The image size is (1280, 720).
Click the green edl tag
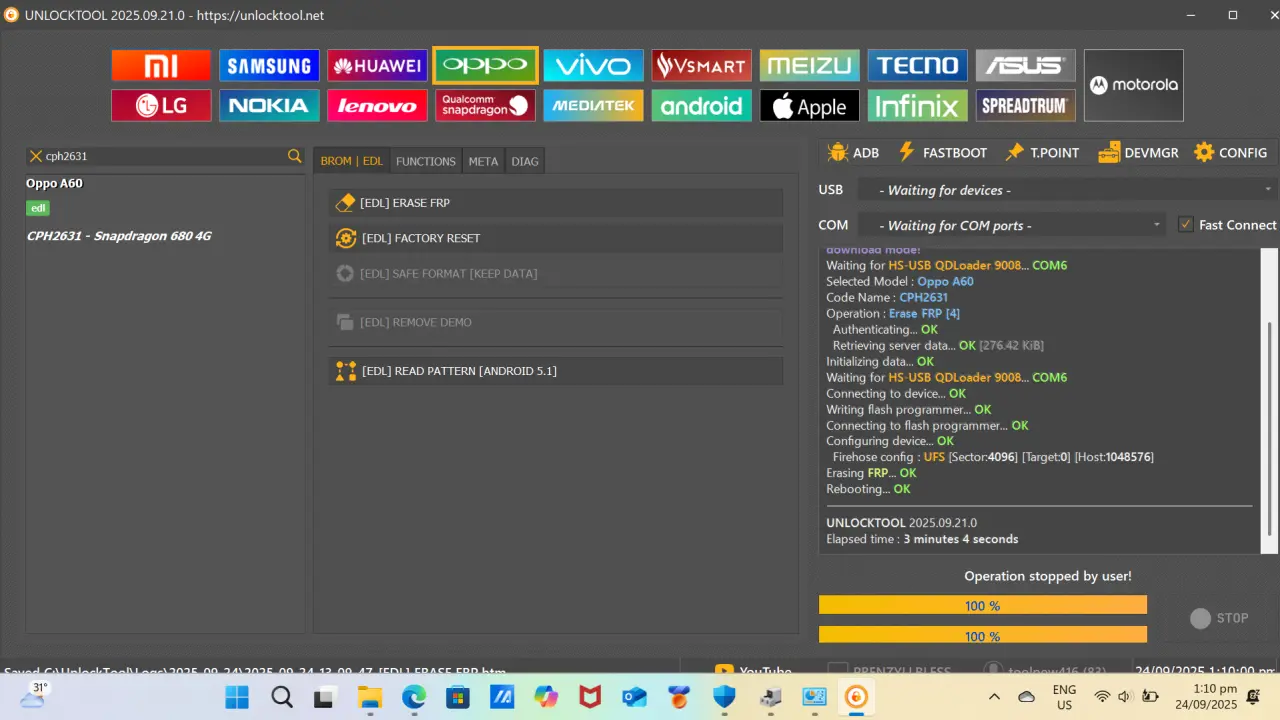38,208
